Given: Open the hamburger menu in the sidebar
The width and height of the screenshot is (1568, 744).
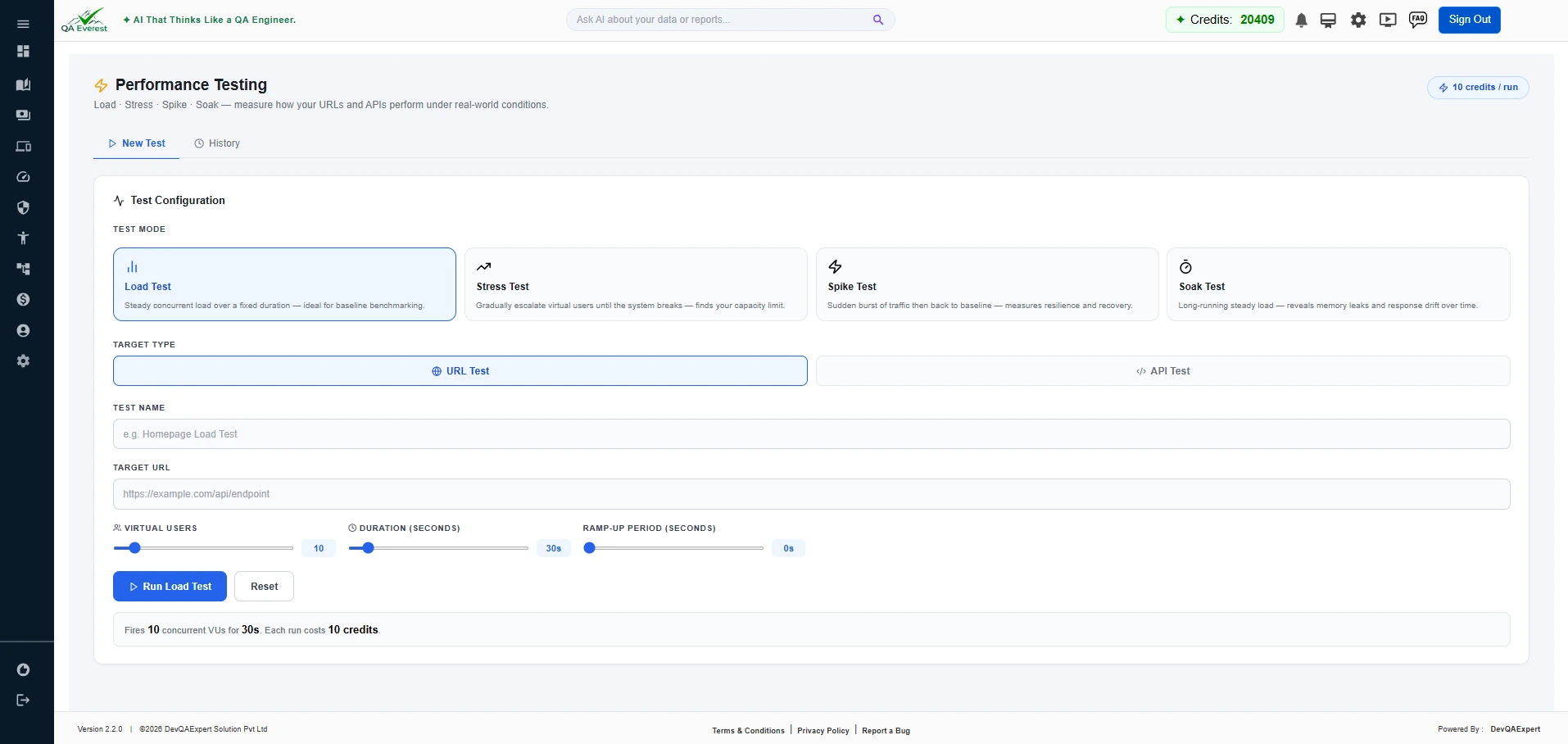Looking at the screenshot, I should click(x=23, y=24).
